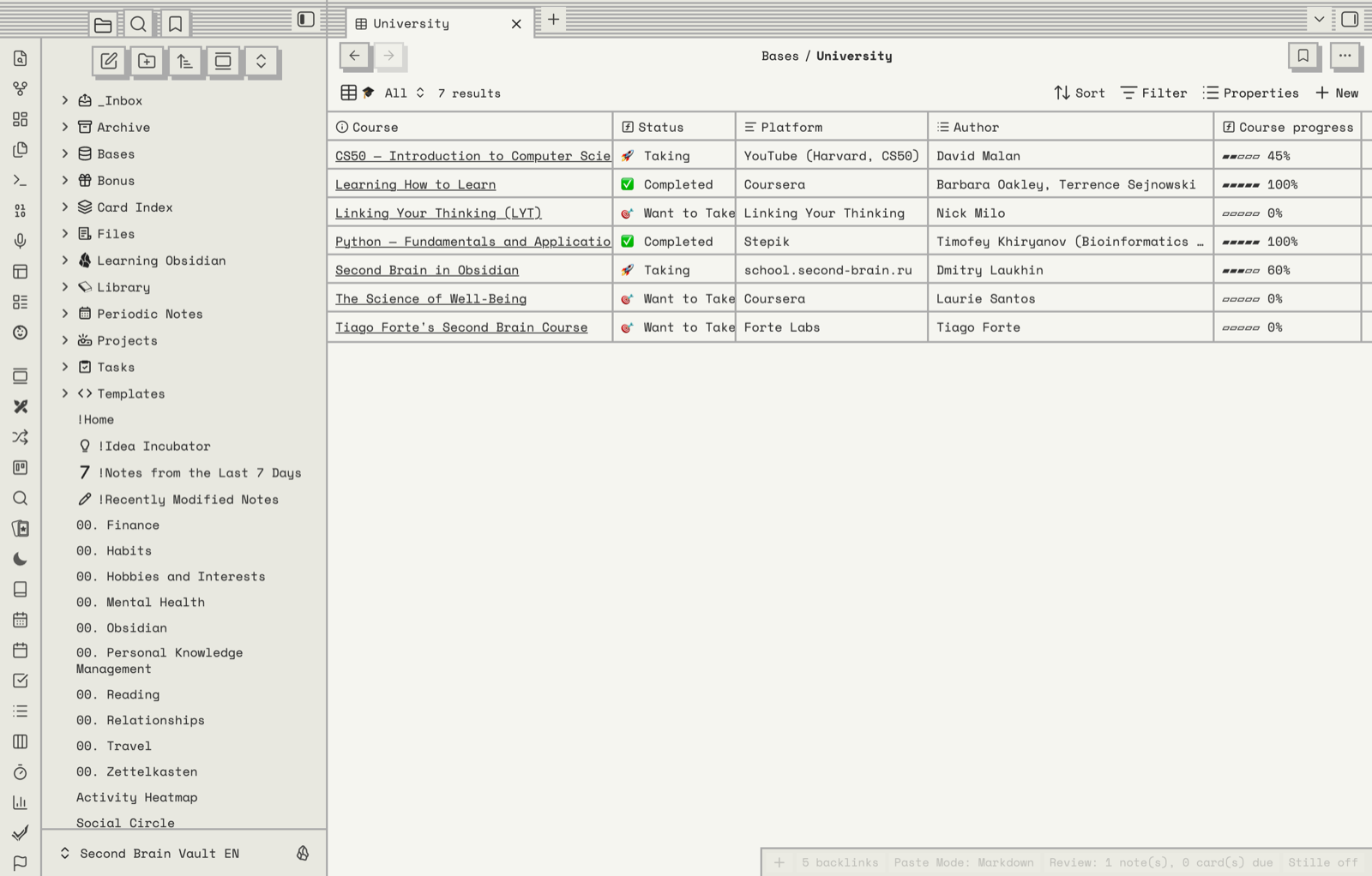This screenshot has height=876, width=1372.
Task: Open the Properties menu
Action: click(1251, 93)
